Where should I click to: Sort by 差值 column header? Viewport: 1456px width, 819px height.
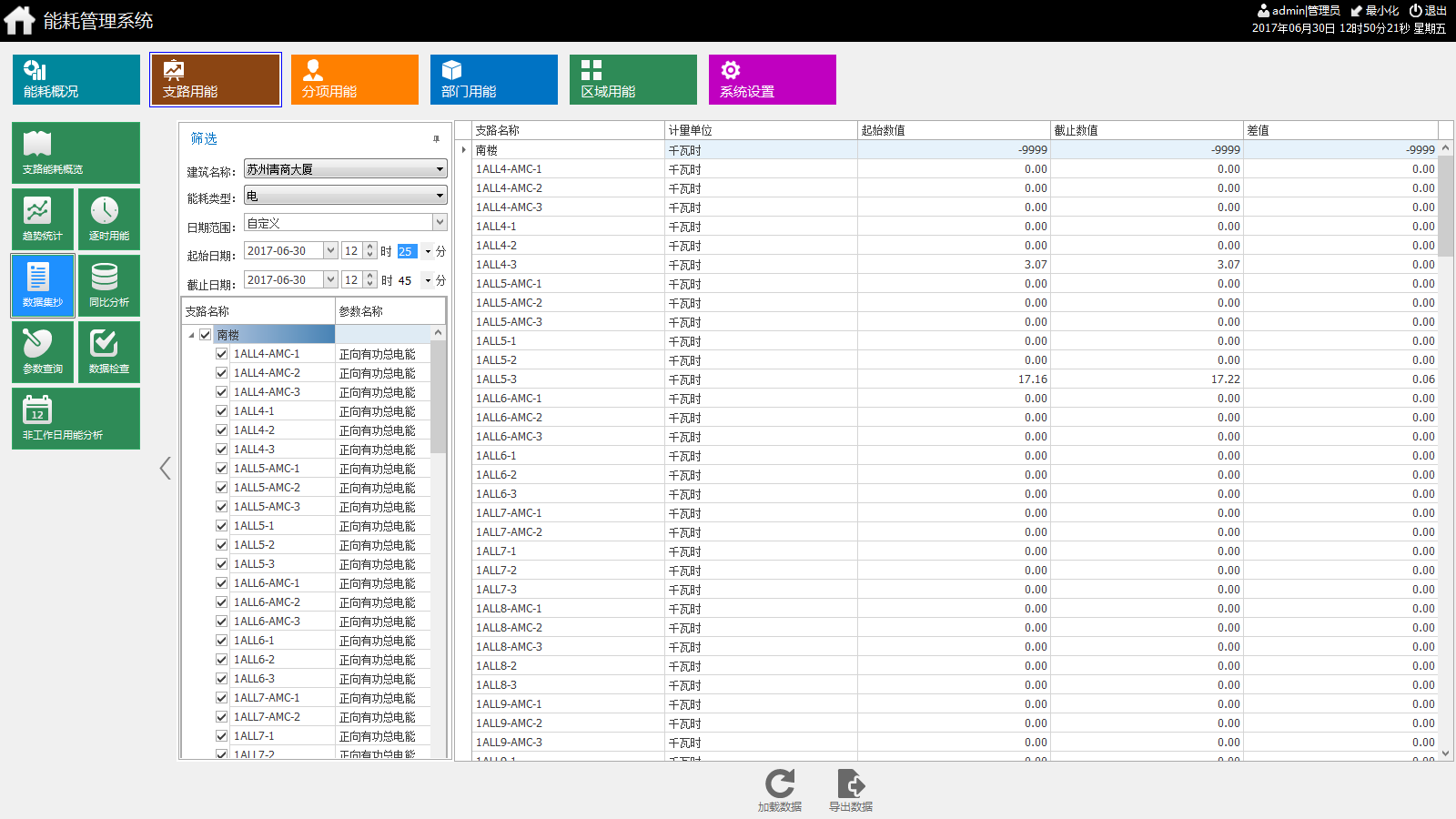click(1340, 130)
